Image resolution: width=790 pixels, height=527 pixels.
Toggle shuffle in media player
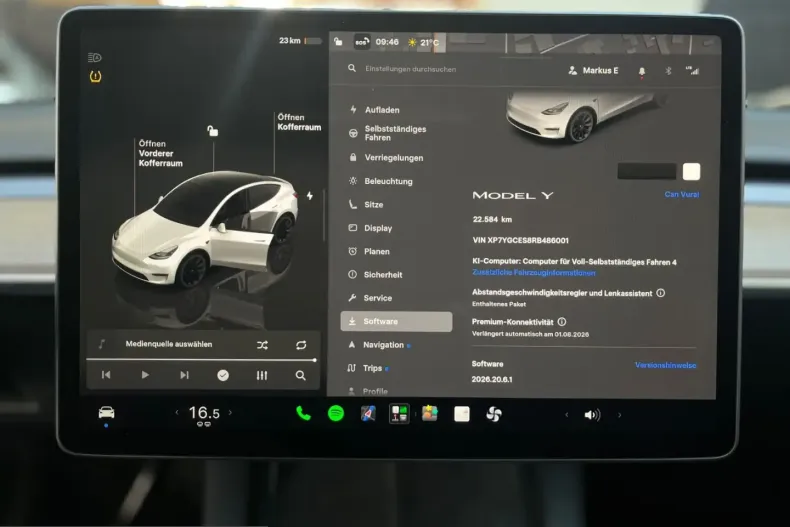coord(262,345)
